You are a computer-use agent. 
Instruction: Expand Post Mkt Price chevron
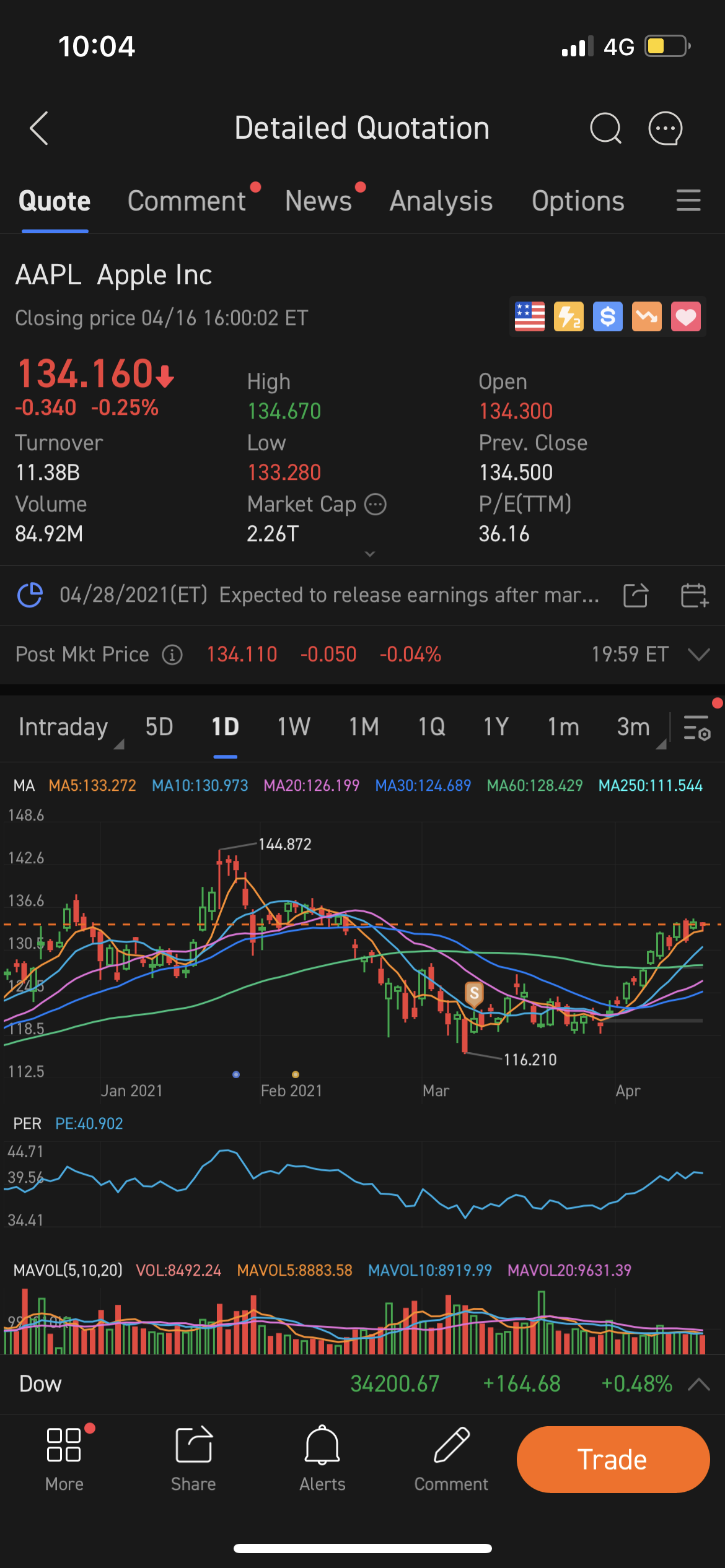coord(699,655)
